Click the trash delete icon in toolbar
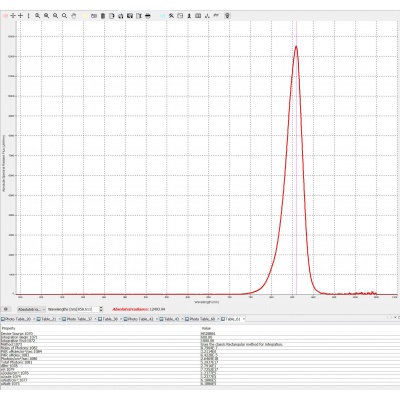 coord(103,16)
